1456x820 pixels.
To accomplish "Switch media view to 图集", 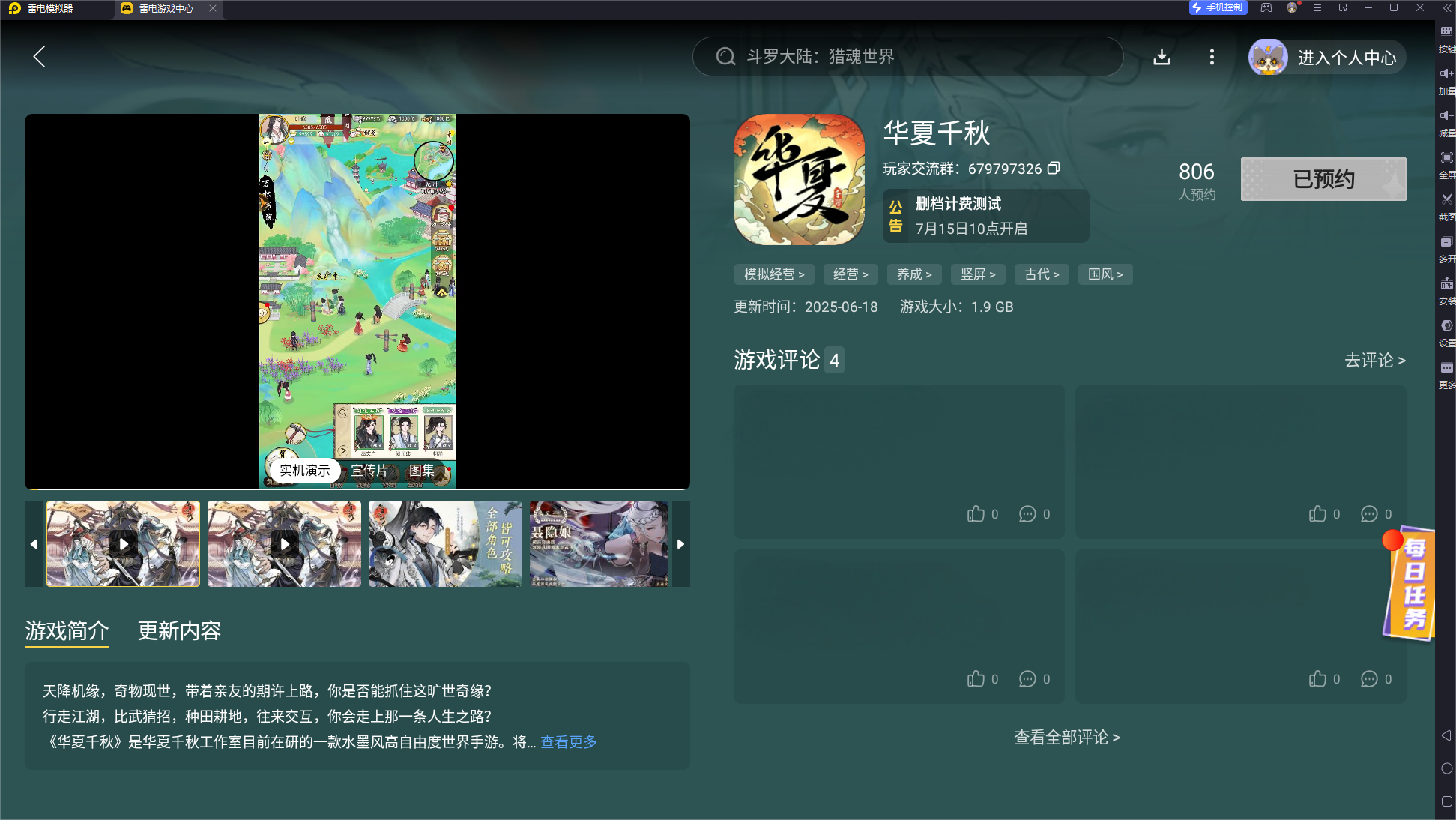I will (421, 471).
